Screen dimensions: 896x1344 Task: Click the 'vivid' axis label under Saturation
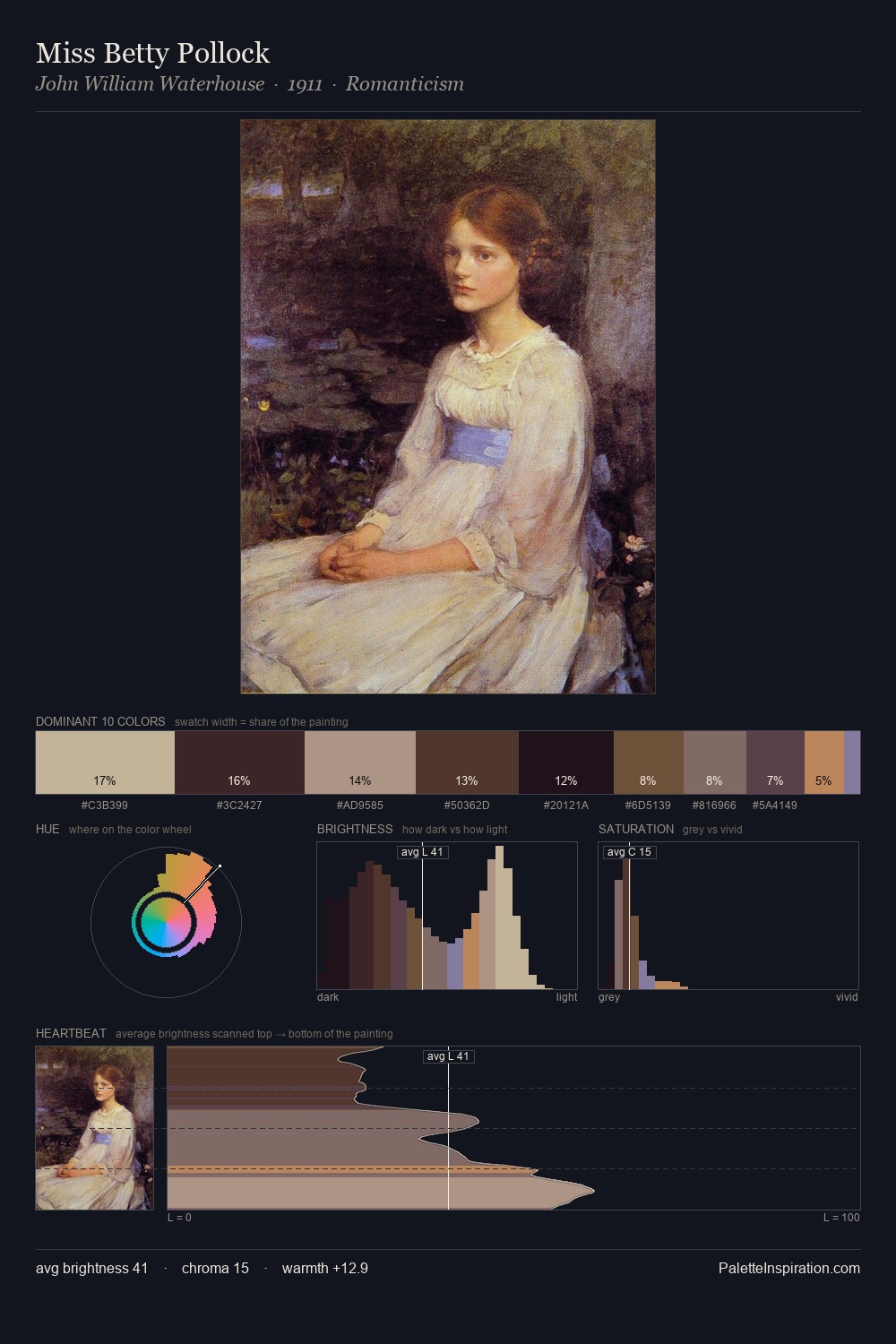tap(847, 996)
